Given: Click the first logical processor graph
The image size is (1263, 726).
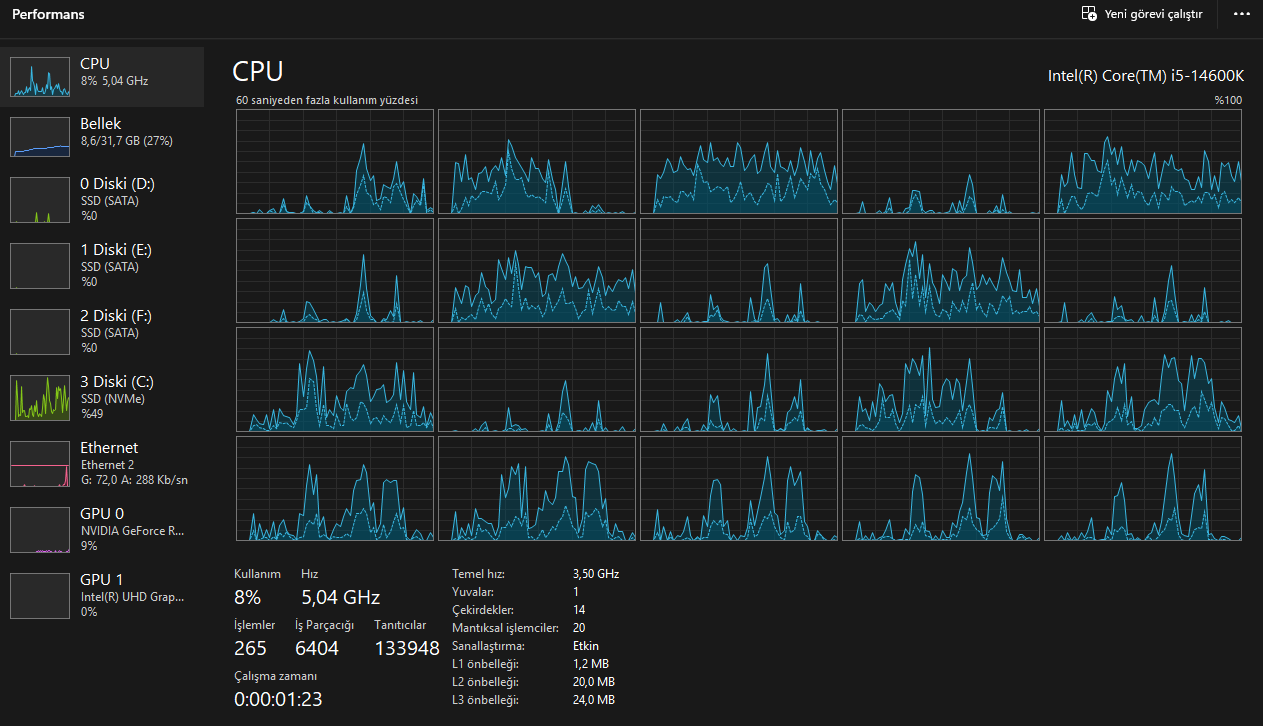Looking at the screenshot, I should [x=335, y=161].
